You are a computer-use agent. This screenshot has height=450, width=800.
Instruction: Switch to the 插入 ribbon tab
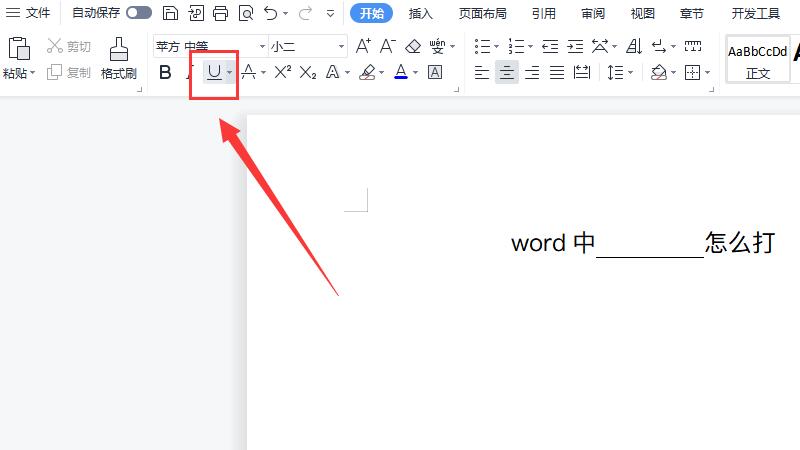pyautogui.click(x=421, y=14)
